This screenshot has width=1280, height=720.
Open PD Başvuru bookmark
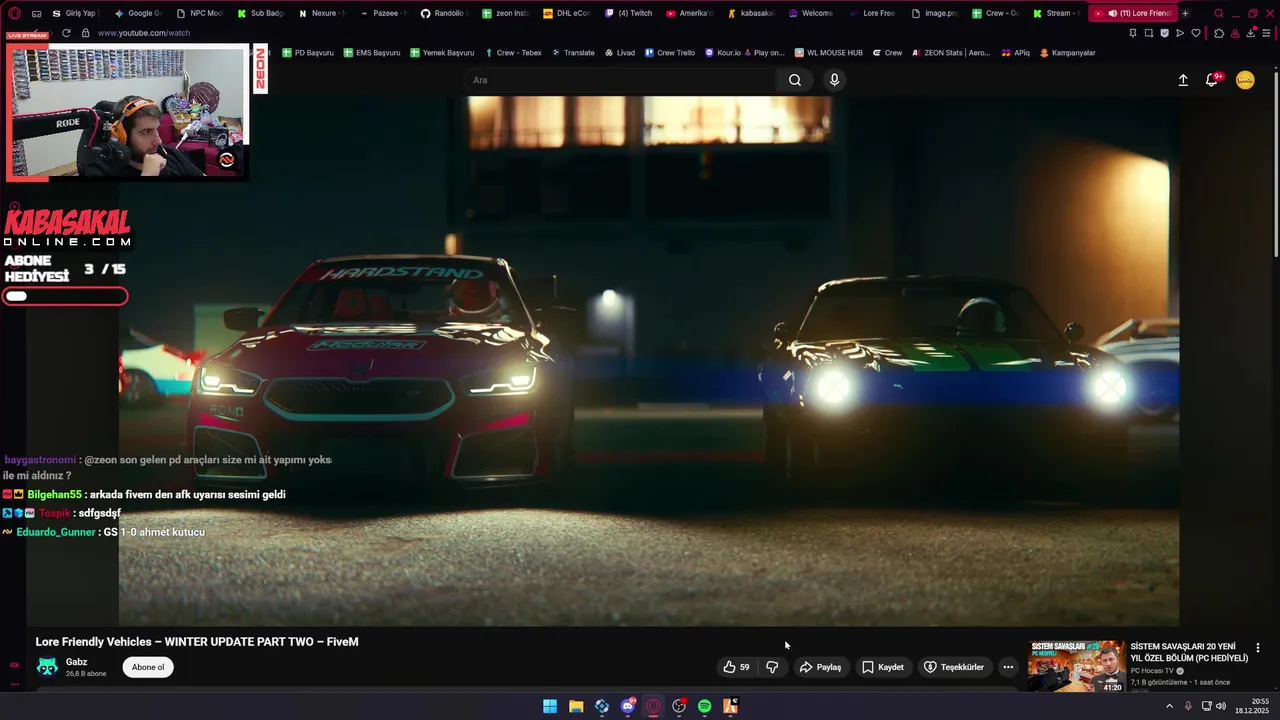point(308,53)
